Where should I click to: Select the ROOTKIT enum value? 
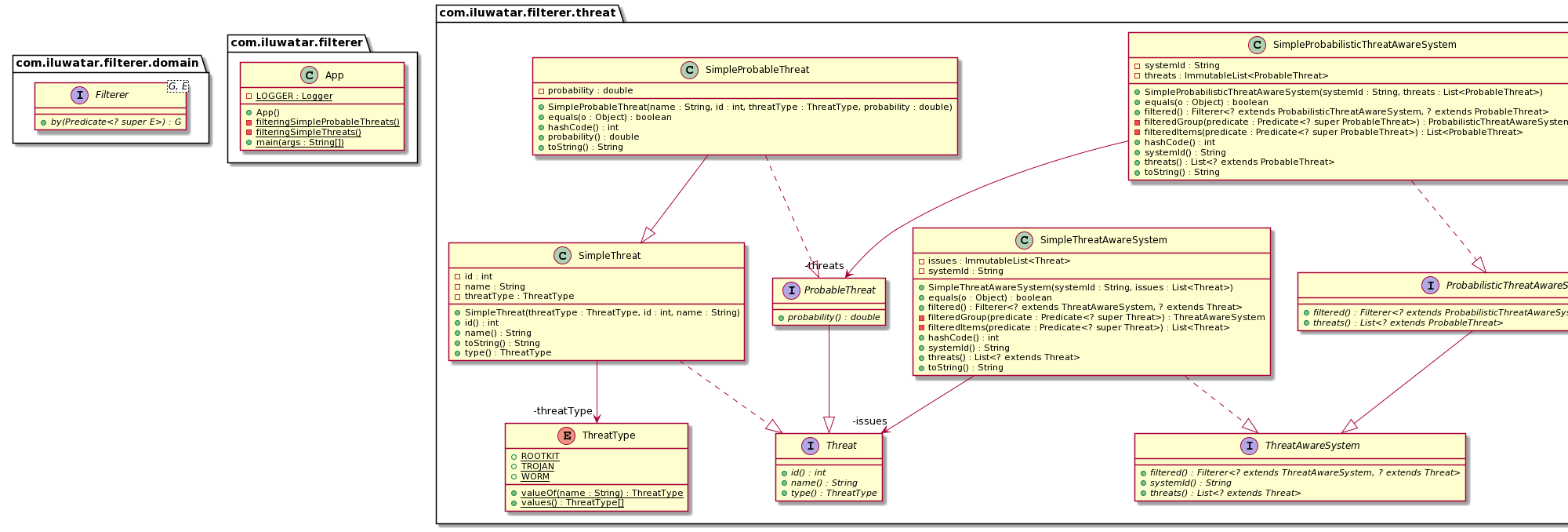click(540, 456)
